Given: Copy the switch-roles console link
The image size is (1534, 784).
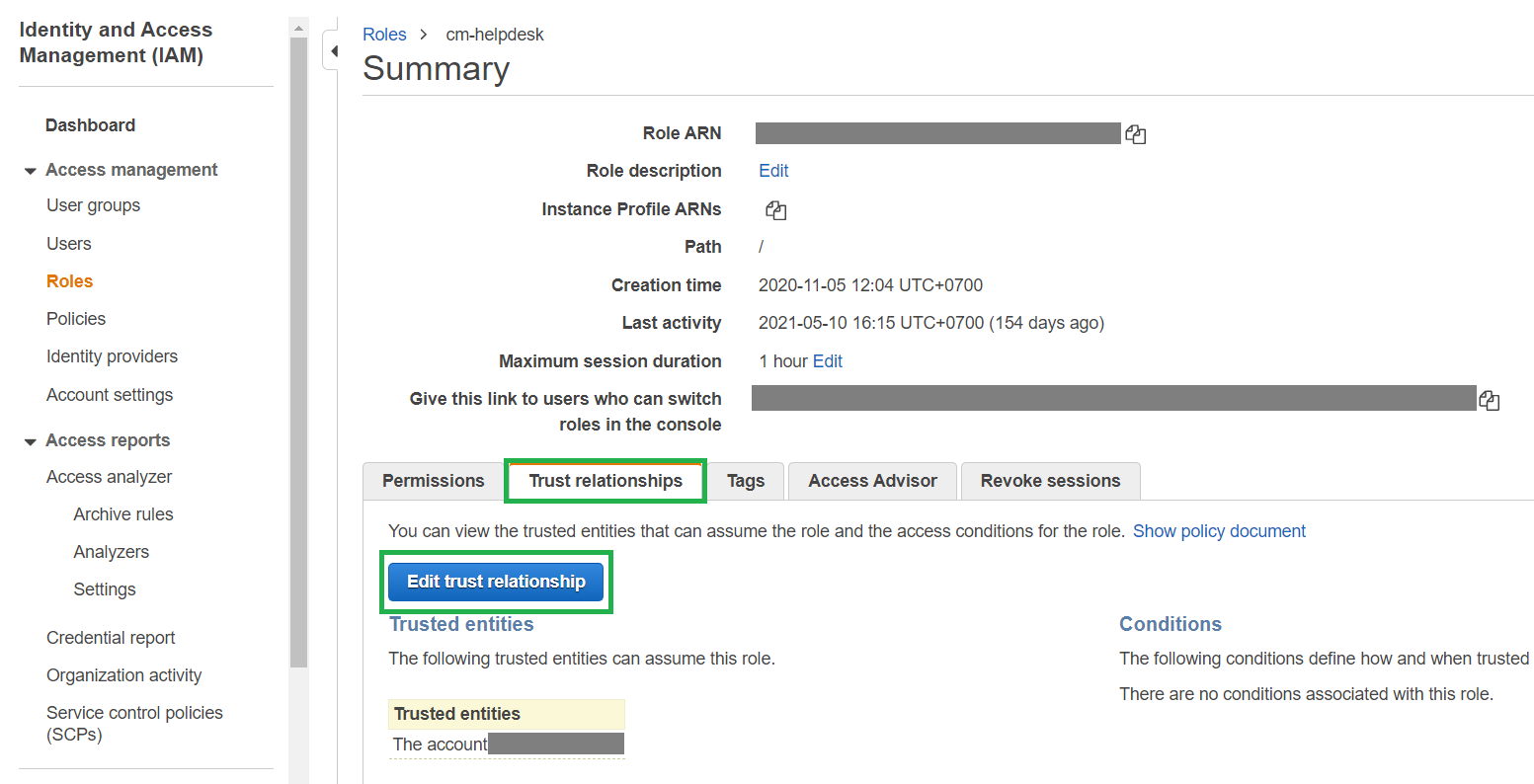Looking at the screenshot, I should [1490, 400].
